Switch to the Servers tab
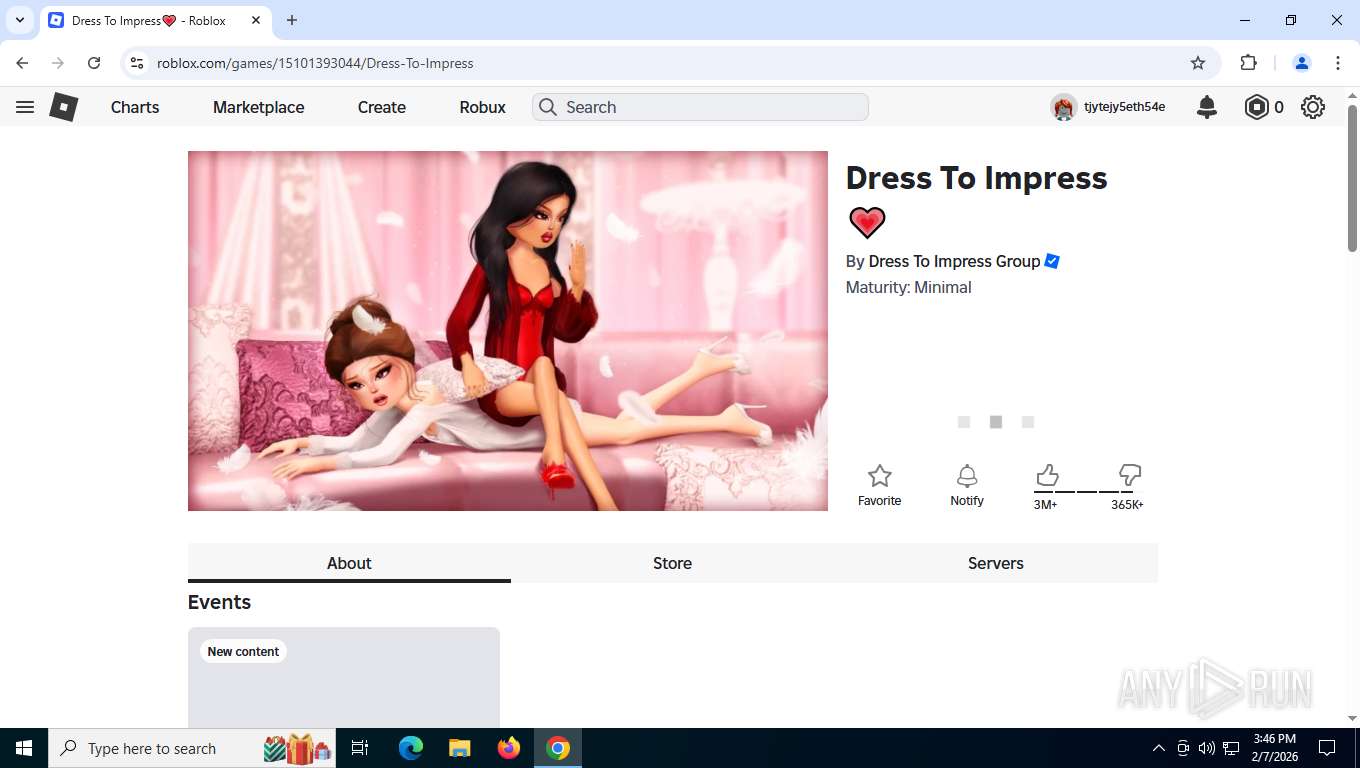This screenshot has height=768, width=1360. tap(996, 563)
